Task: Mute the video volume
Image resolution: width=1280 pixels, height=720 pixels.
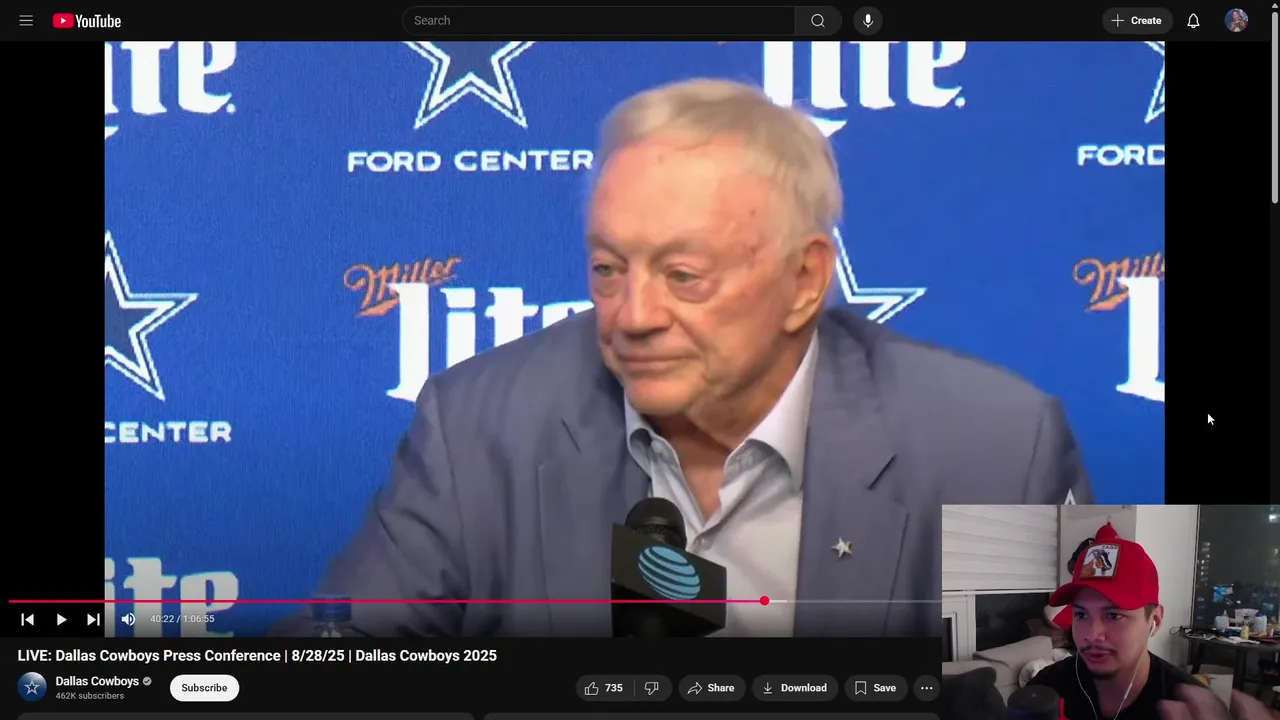Action: 128,619
